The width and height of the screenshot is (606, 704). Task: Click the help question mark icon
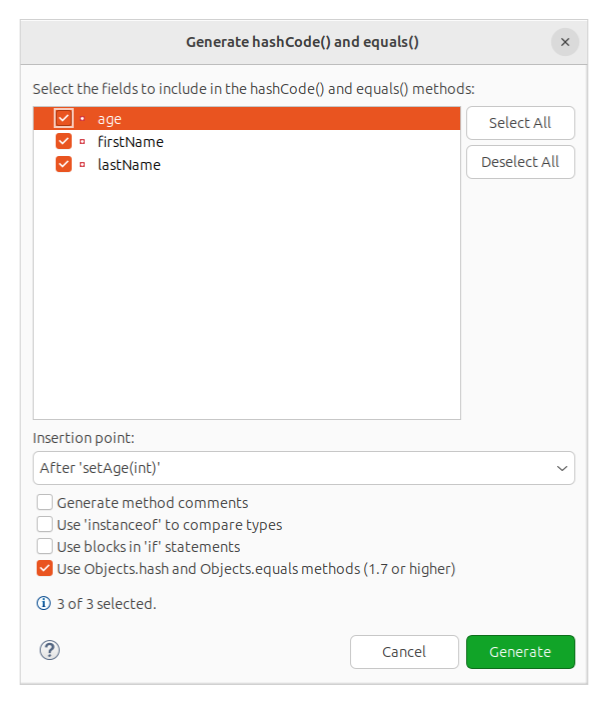(50, 651)
